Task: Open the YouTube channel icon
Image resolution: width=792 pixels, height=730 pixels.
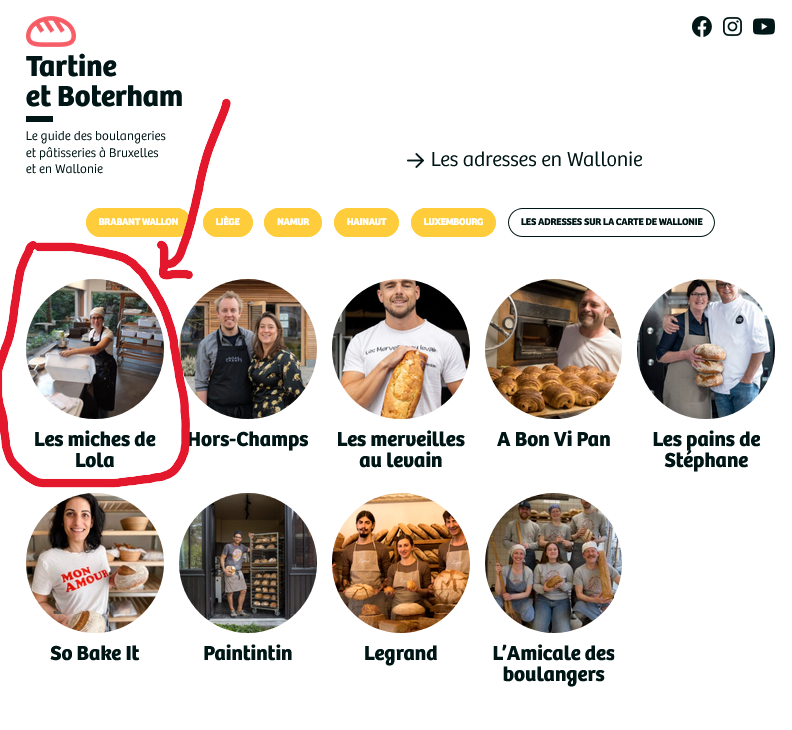Action: 764,27
